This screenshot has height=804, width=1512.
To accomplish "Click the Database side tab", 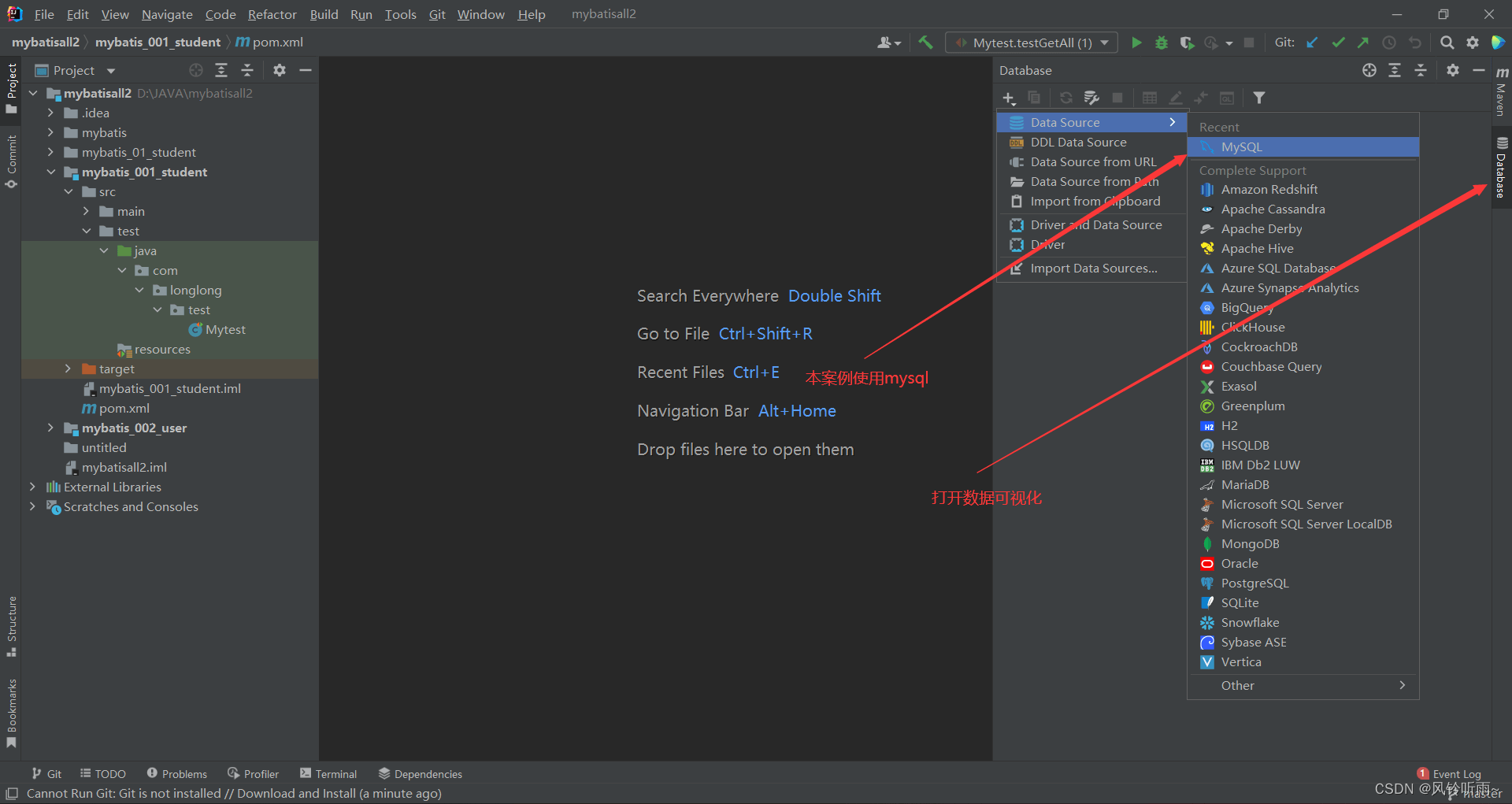I will (1502, 167).
